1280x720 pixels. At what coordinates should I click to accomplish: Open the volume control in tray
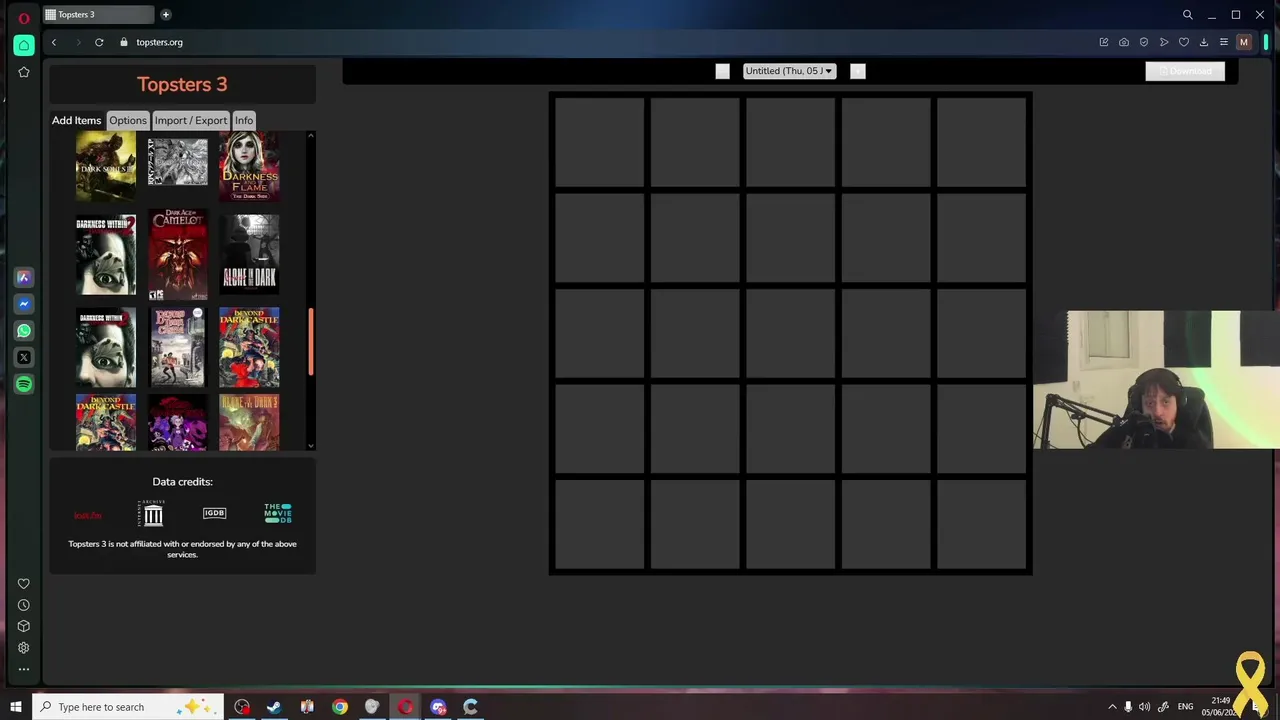tap(1145, 707)
